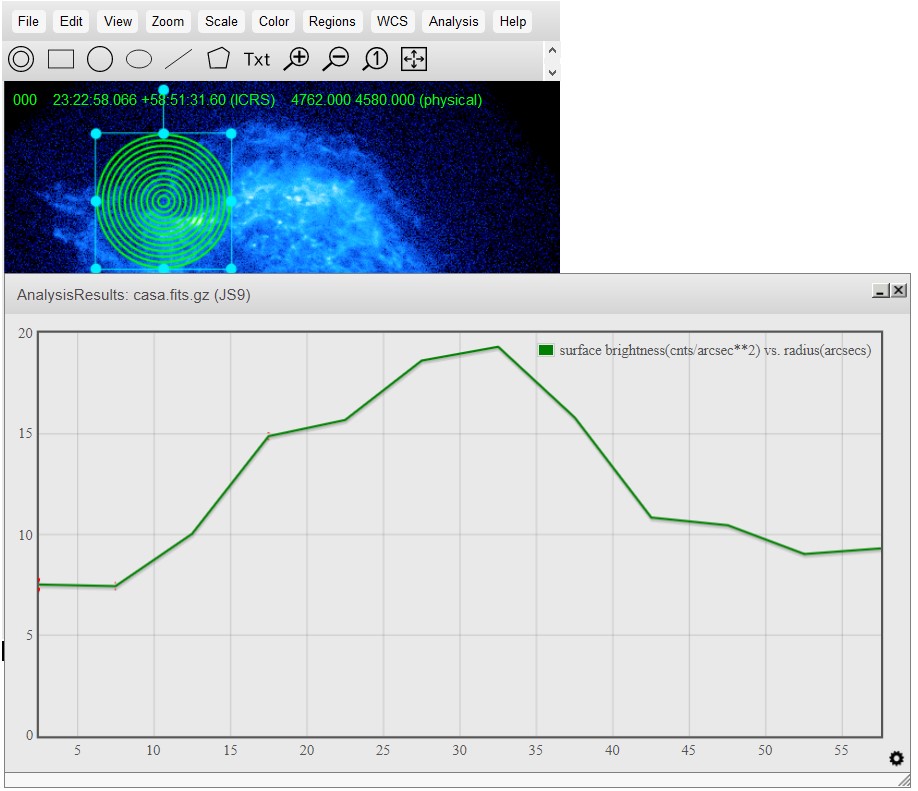918x791 pixels.
Task: Select the Txt text region tool
Action: tap(257, 59)
